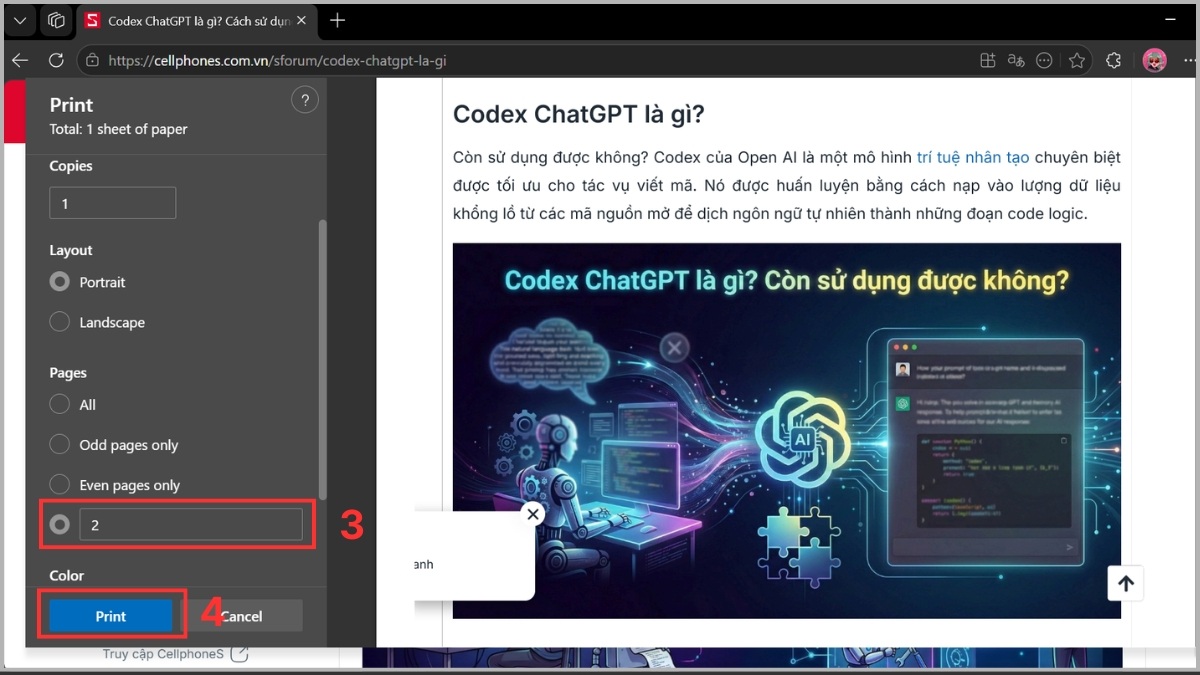Click the Copies input field

[112, 202]
